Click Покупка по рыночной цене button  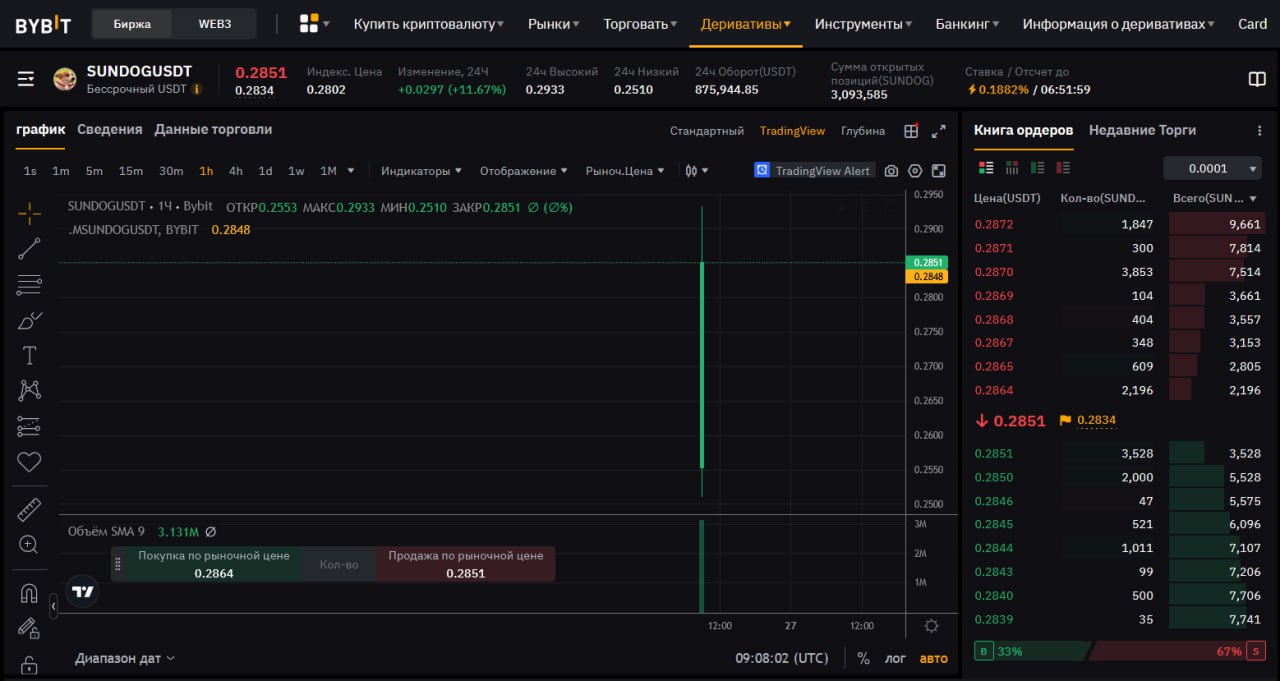click(x=213, y=564)
